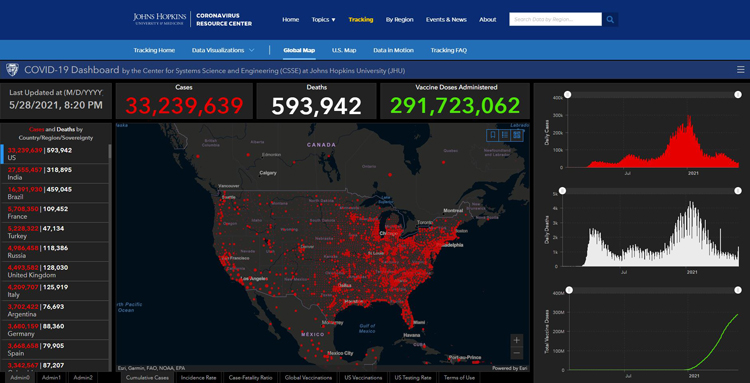Select Argentina in the country list

[x=55, y=311]
